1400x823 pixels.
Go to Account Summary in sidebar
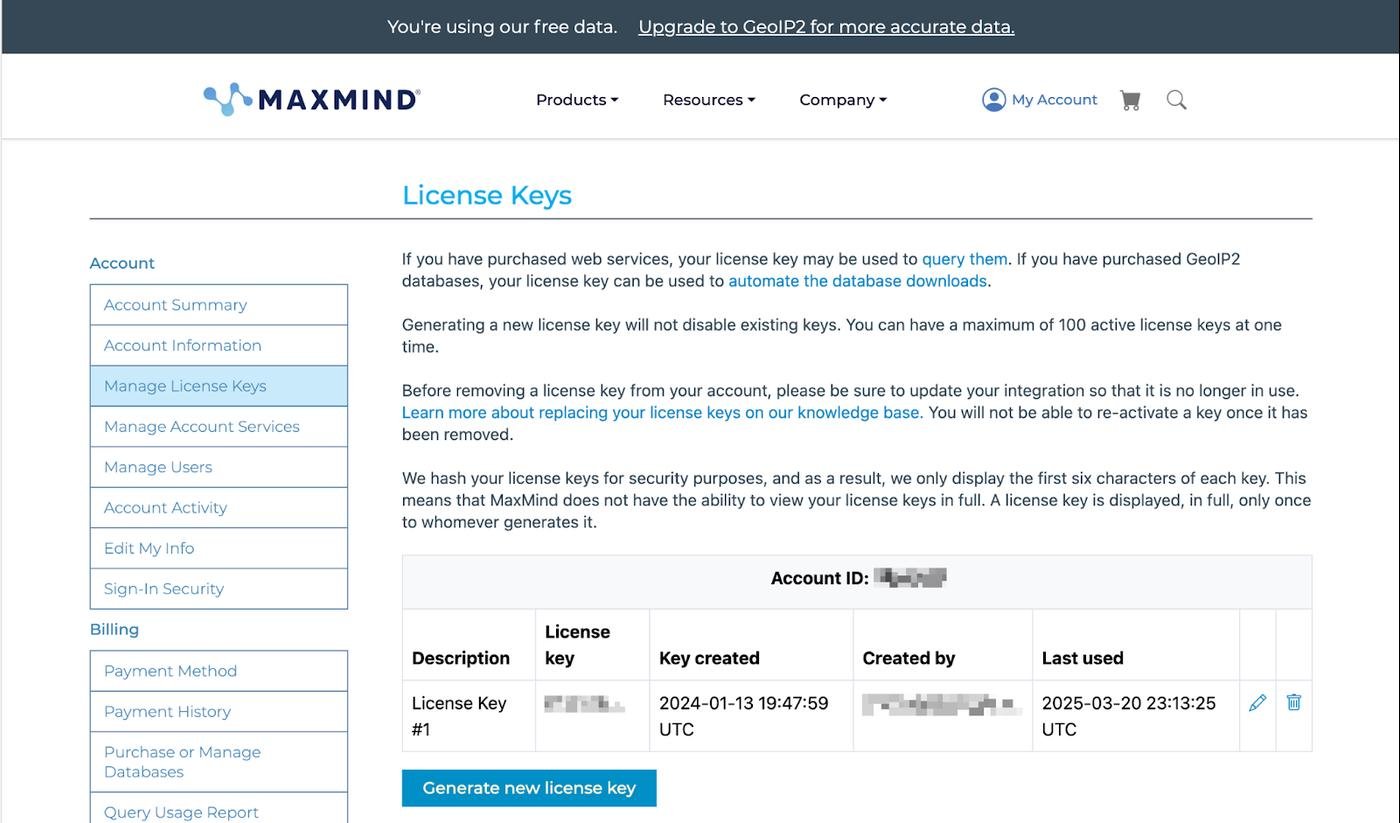(x=219, y=305)
